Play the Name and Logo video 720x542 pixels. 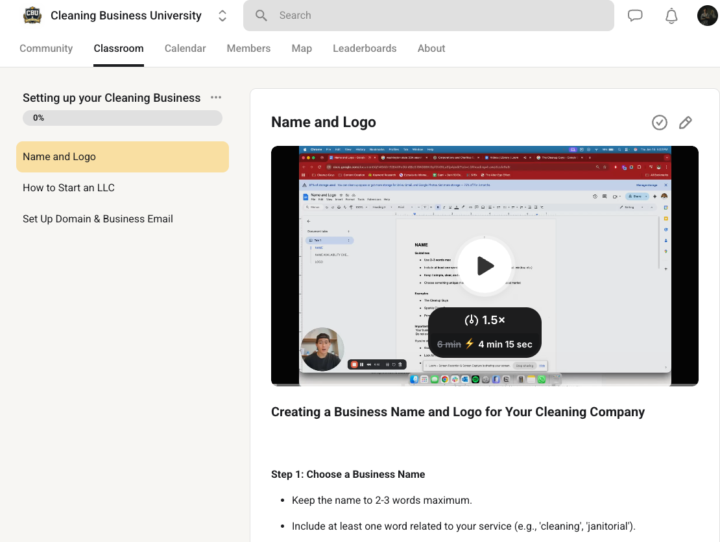(485, 266)
